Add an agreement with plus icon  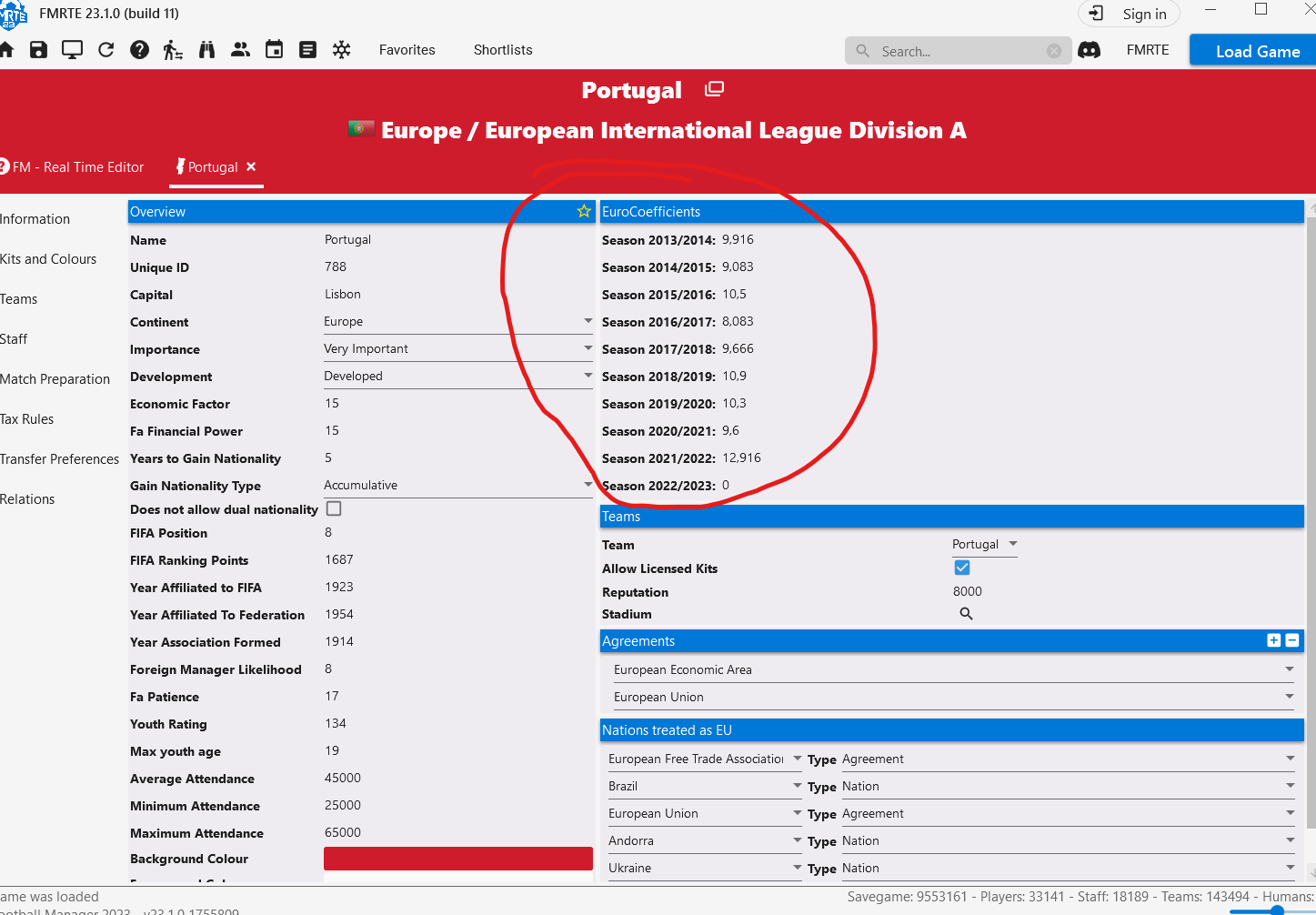point(1273,640)
